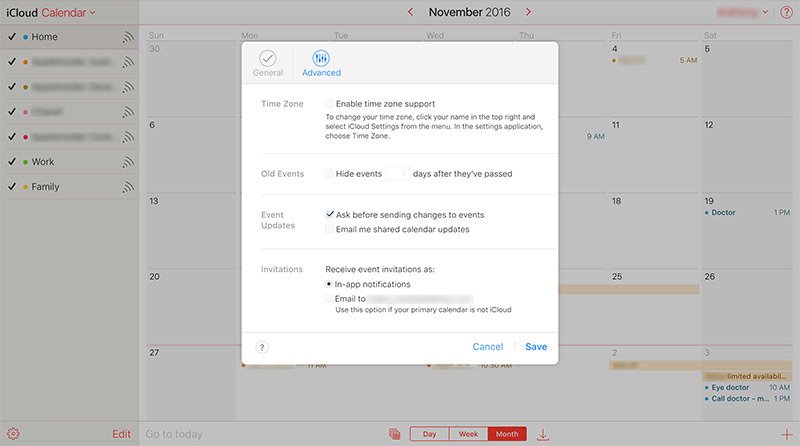Viewport: 800px width, 446px height.
Task: Open the General preferences tab
Action: tap(267, 63)
